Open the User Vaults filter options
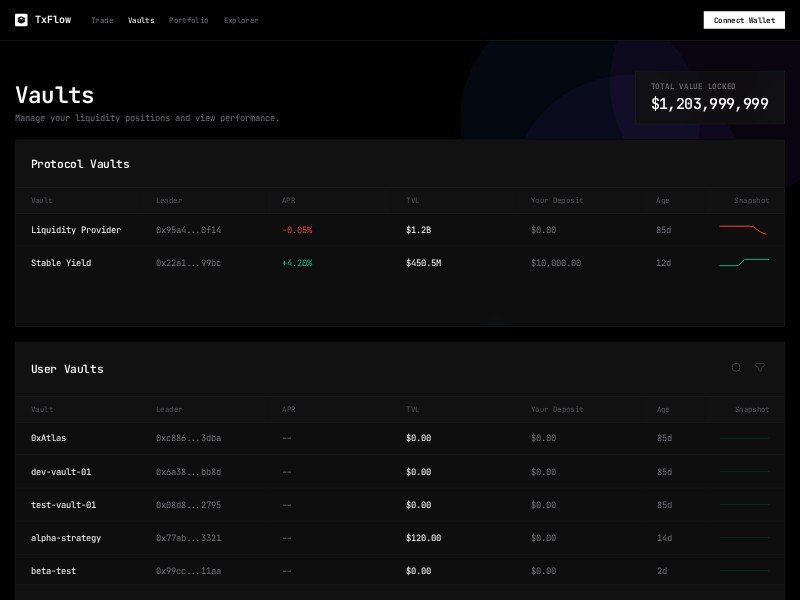Image resolution: width=800 pixels, height=600 pixels. tap(760, 368)
